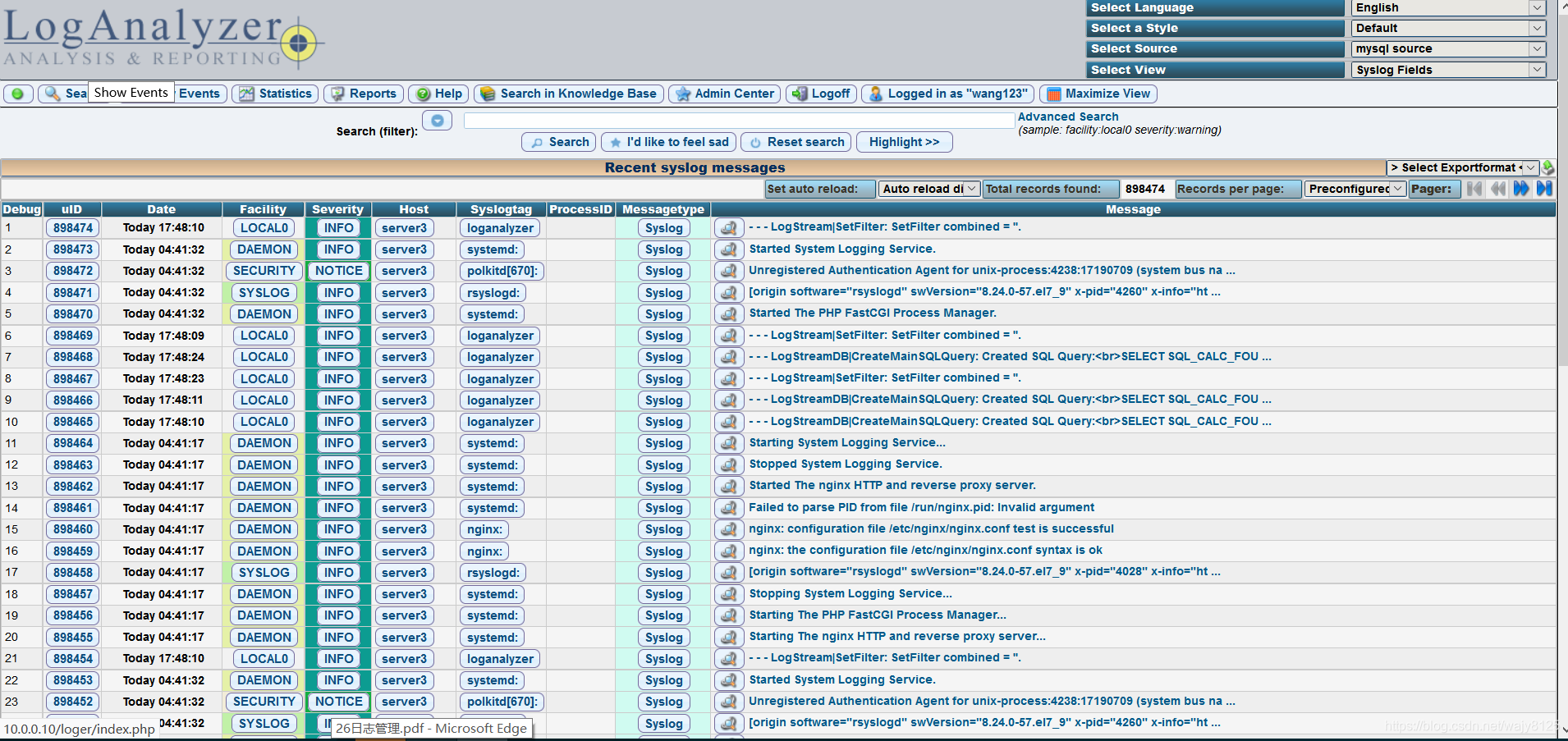The width and height of the screenshot is (1568, 741).
Task: Open message 'Started The PHP FastCGI Process Manager.'
Action: (873, 313)
